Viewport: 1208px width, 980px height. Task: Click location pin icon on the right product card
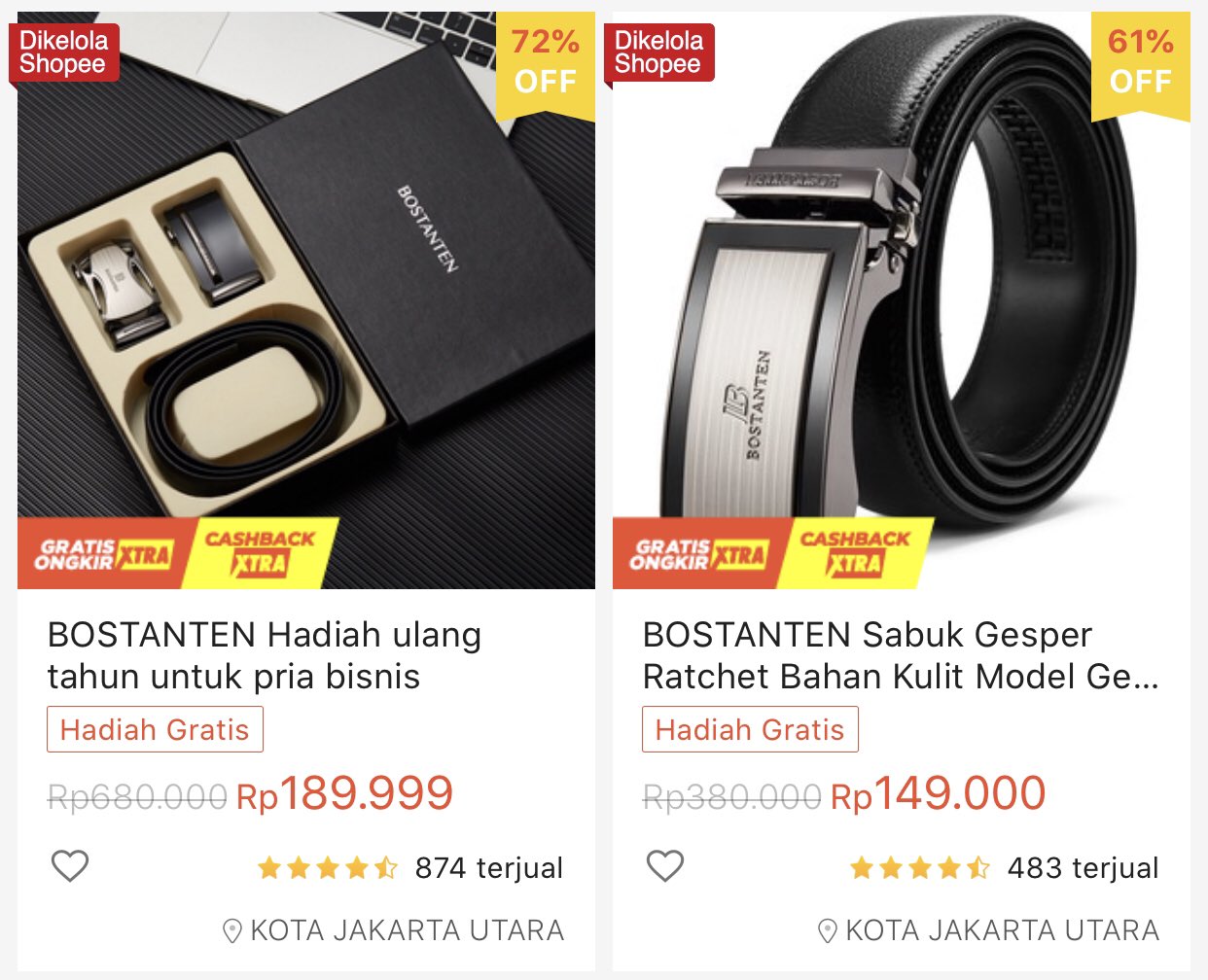(828, 930)
